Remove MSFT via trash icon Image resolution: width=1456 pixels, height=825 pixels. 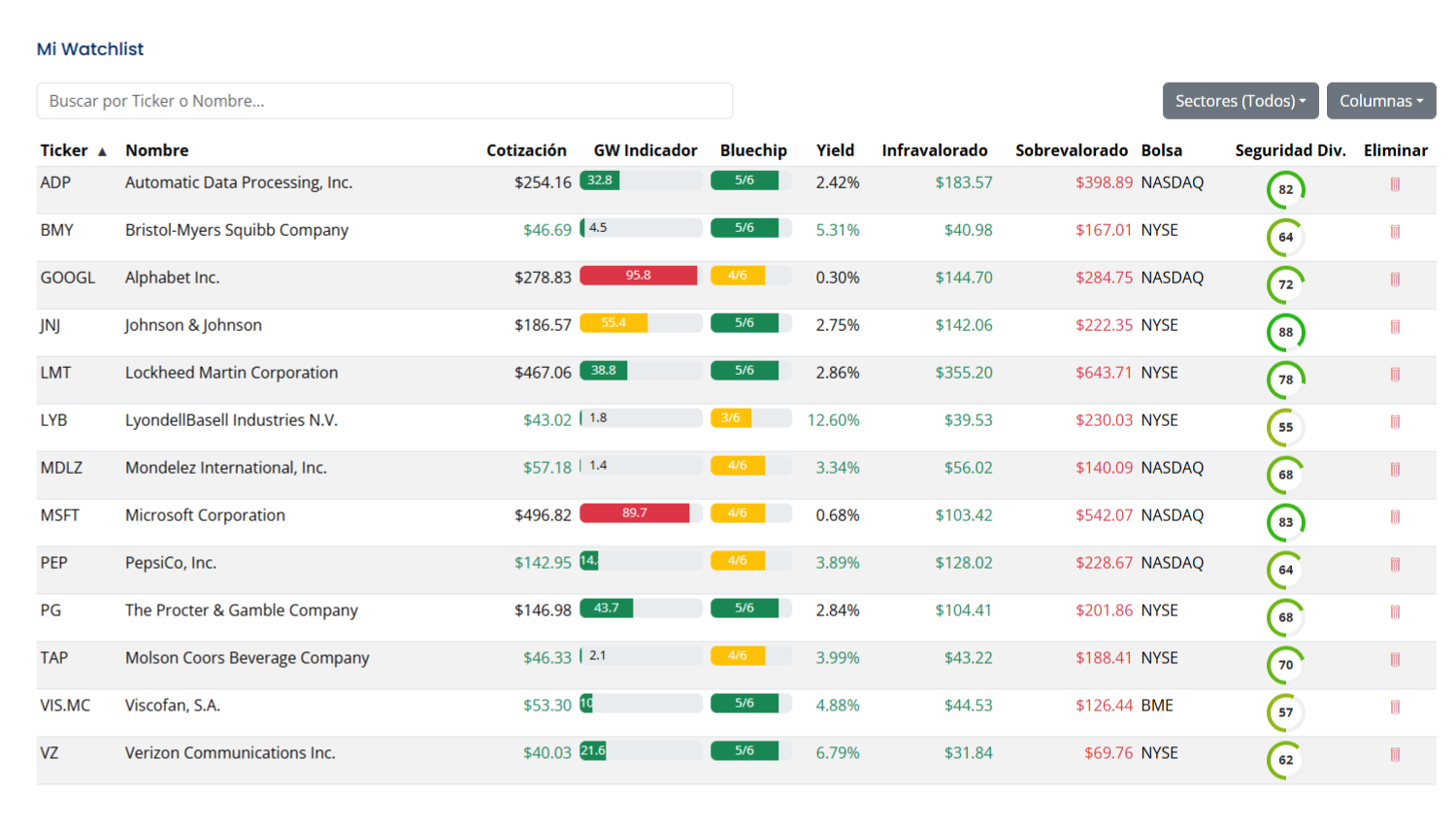(1395, 517)
